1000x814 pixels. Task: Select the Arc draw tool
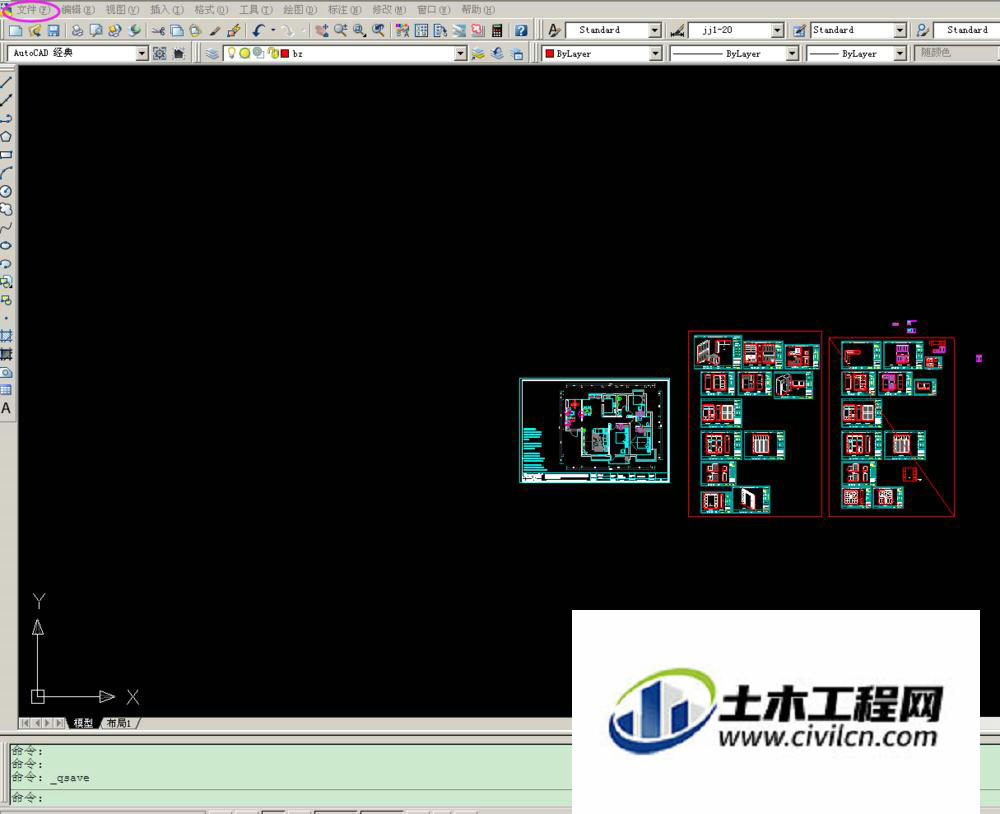[x=6, y=173]
